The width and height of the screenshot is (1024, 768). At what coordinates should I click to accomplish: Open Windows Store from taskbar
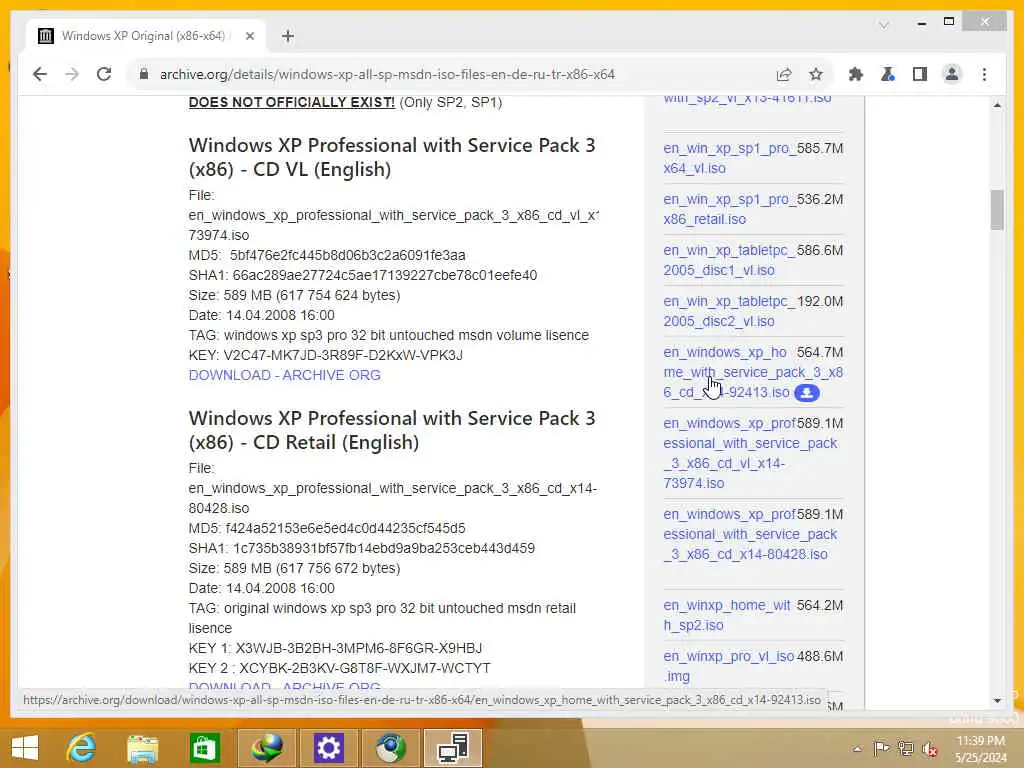click(204, 748)
